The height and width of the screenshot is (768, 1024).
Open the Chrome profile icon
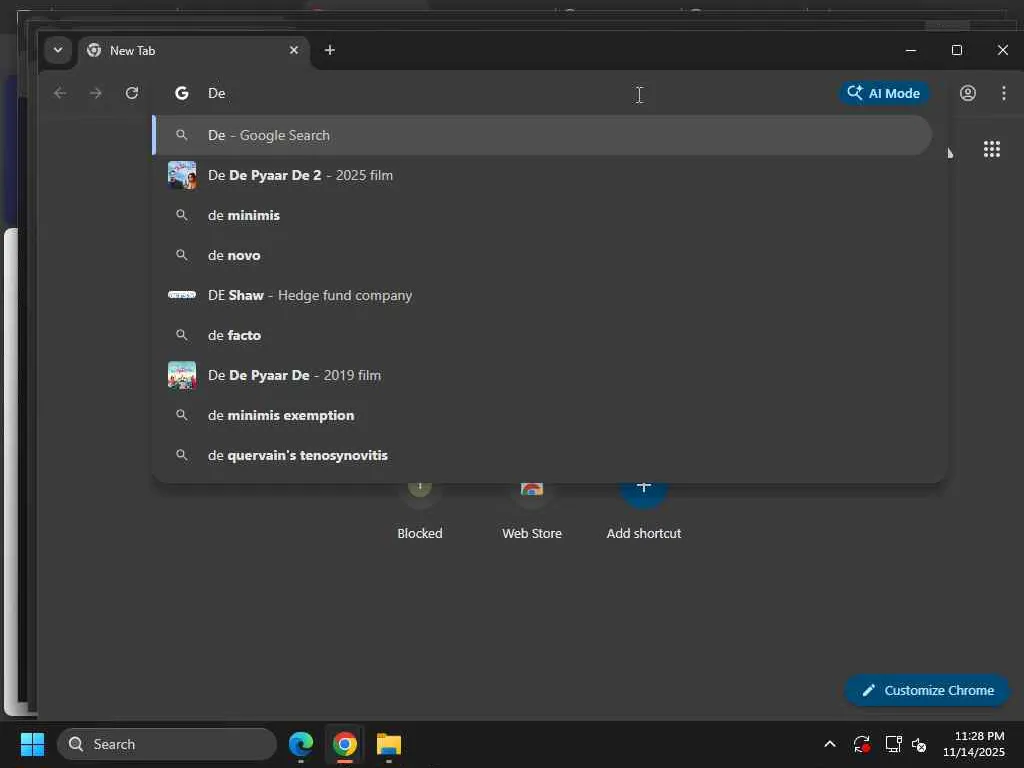click(x=968, y=93)
